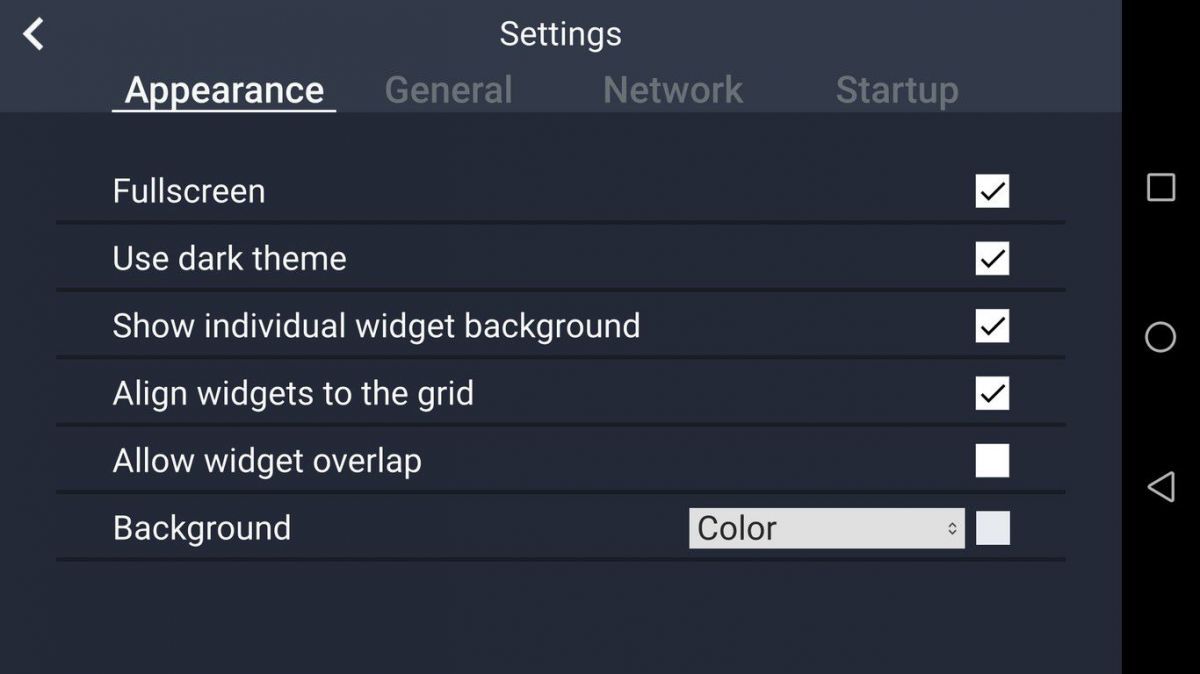Viewport: 1200px width, 674px height.
Task: Uncheck the Fullscreen checkbox
Action: 992,191
